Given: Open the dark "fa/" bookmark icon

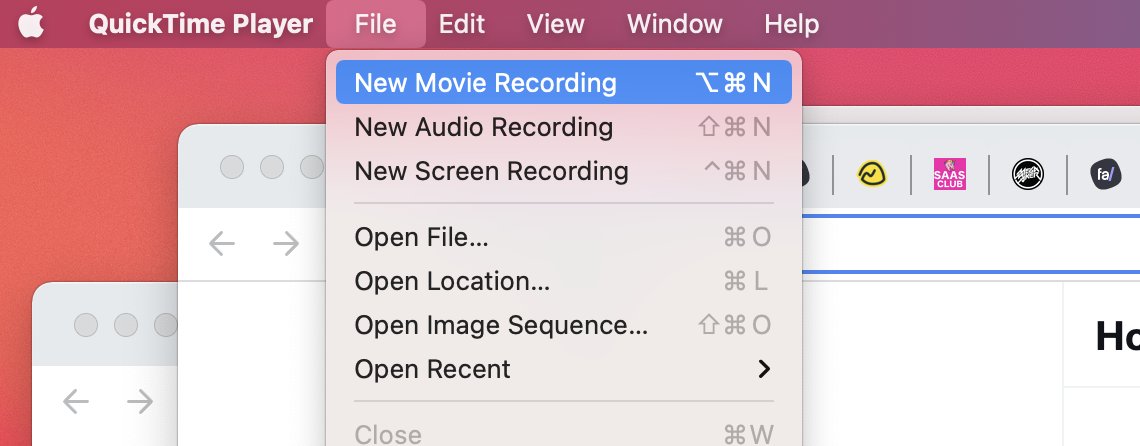Looking at the screenshot, I should click(x=1106, y=174).
